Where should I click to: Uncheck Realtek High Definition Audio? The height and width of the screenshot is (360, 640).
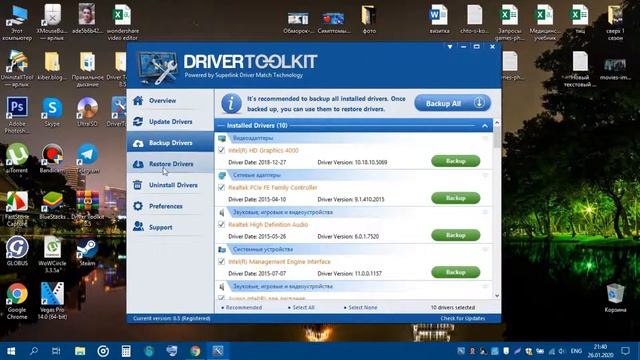(x=222, y=224)
